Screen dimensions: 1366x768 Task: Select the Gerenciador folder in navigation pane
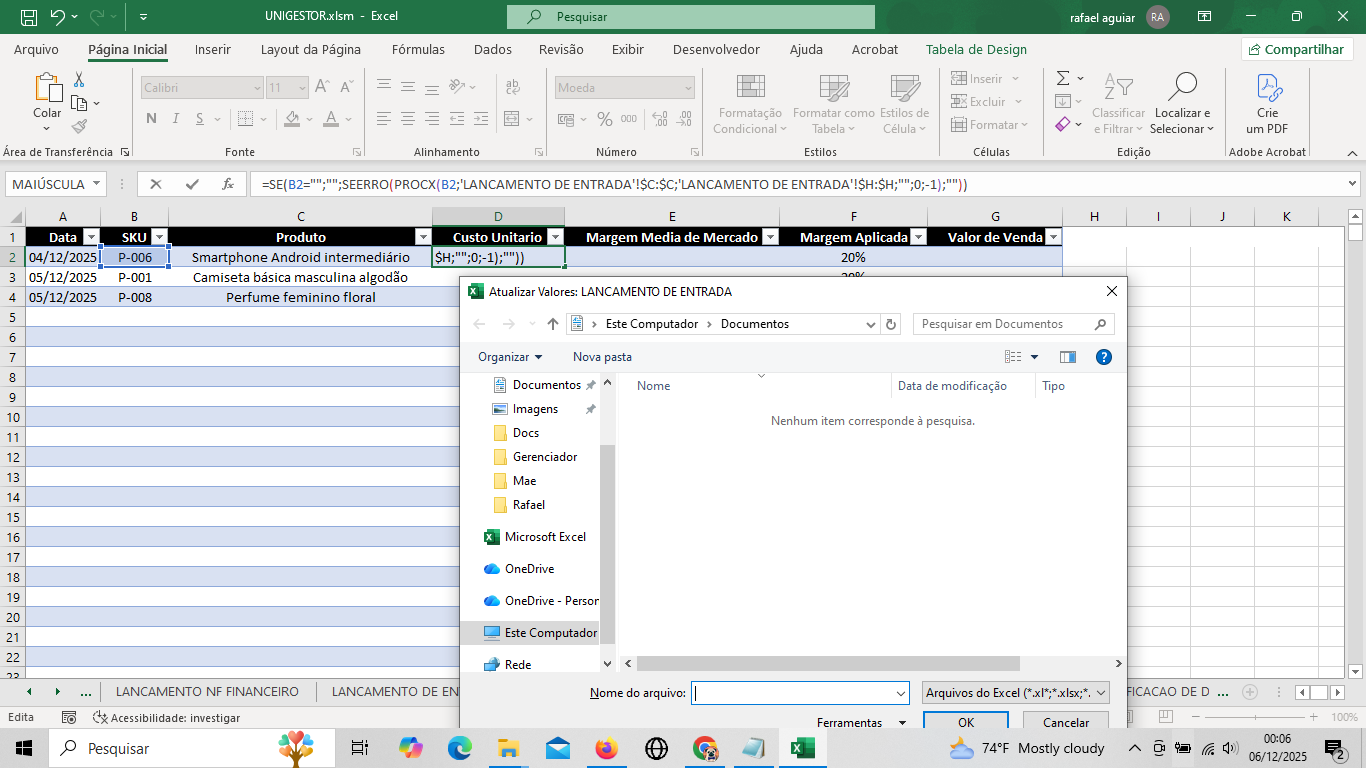544,457
